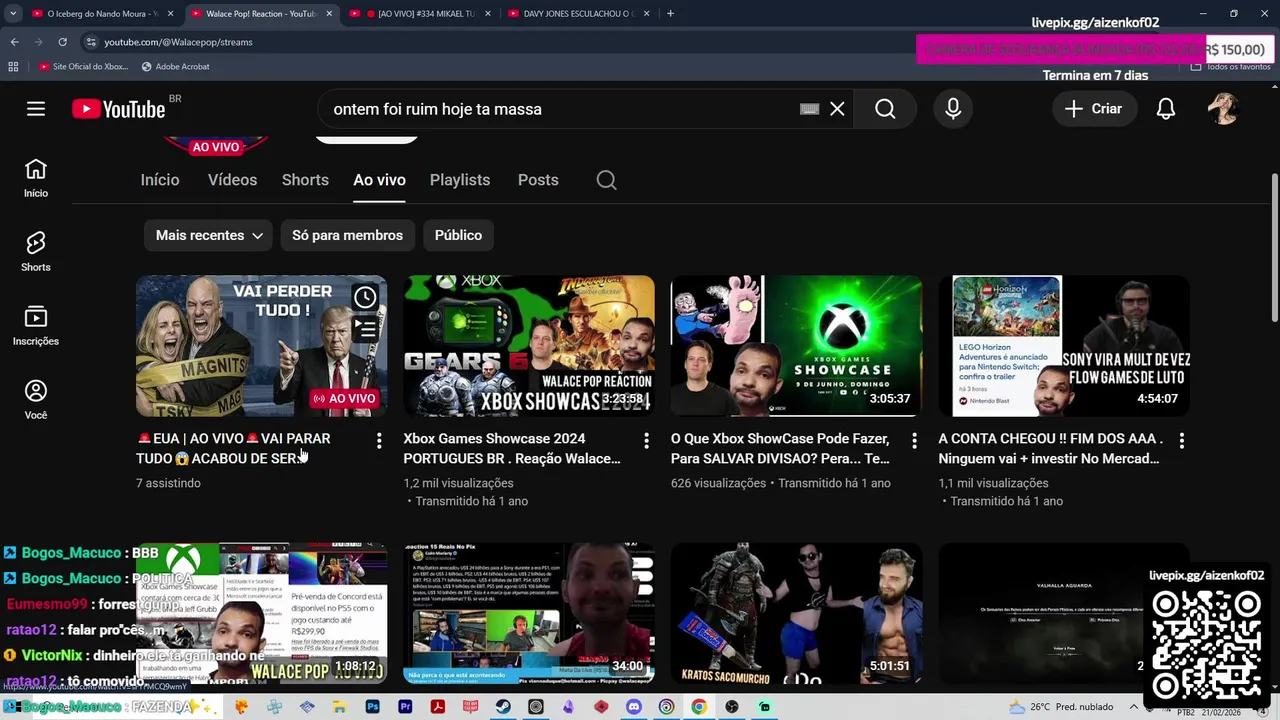Open a new browser tab with plus
Screen dimensions: 1280x720
pyautogui.click(x=670, y=14)
